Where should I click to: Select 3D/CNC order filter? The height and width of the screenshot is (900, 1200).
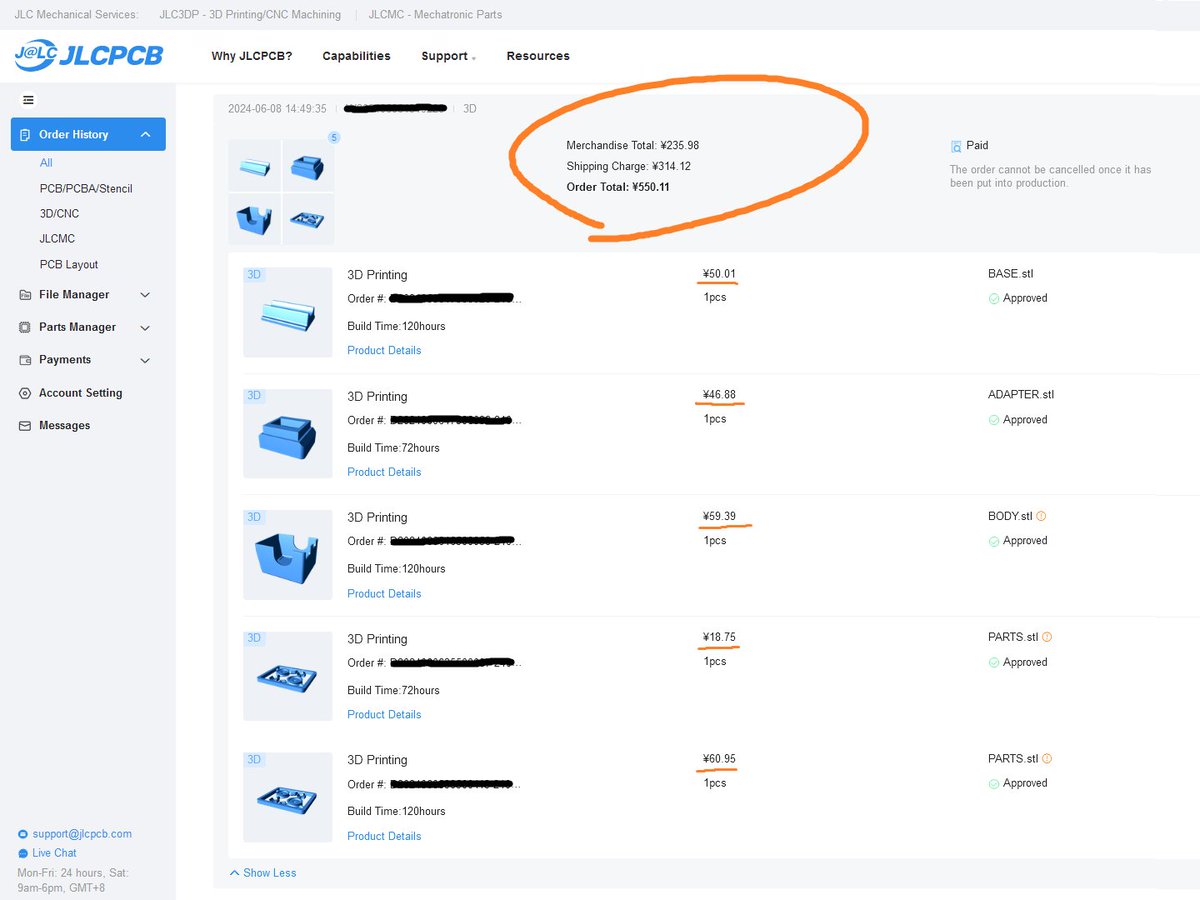click(59, 213)
